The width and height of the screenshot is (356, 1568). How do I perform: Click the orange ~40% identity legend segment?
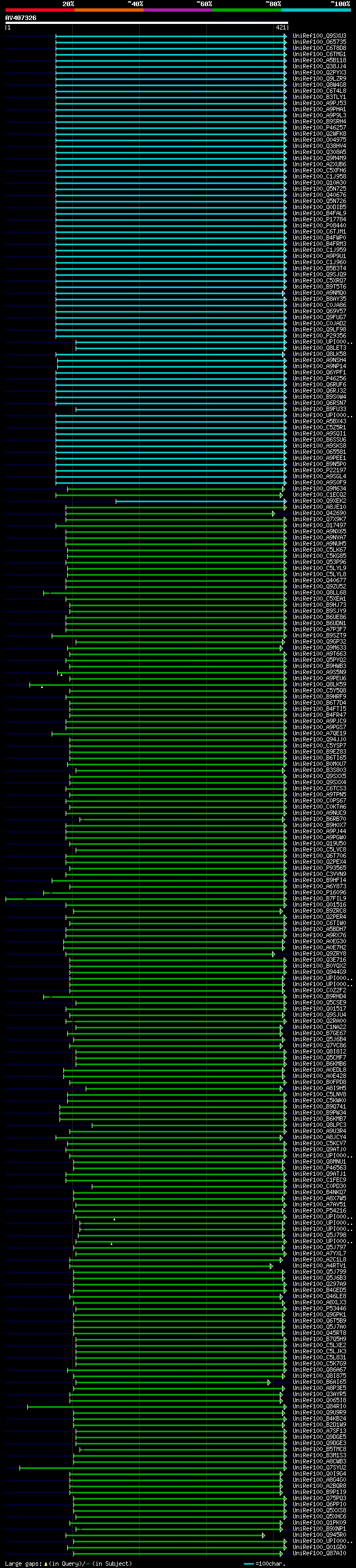108,10
